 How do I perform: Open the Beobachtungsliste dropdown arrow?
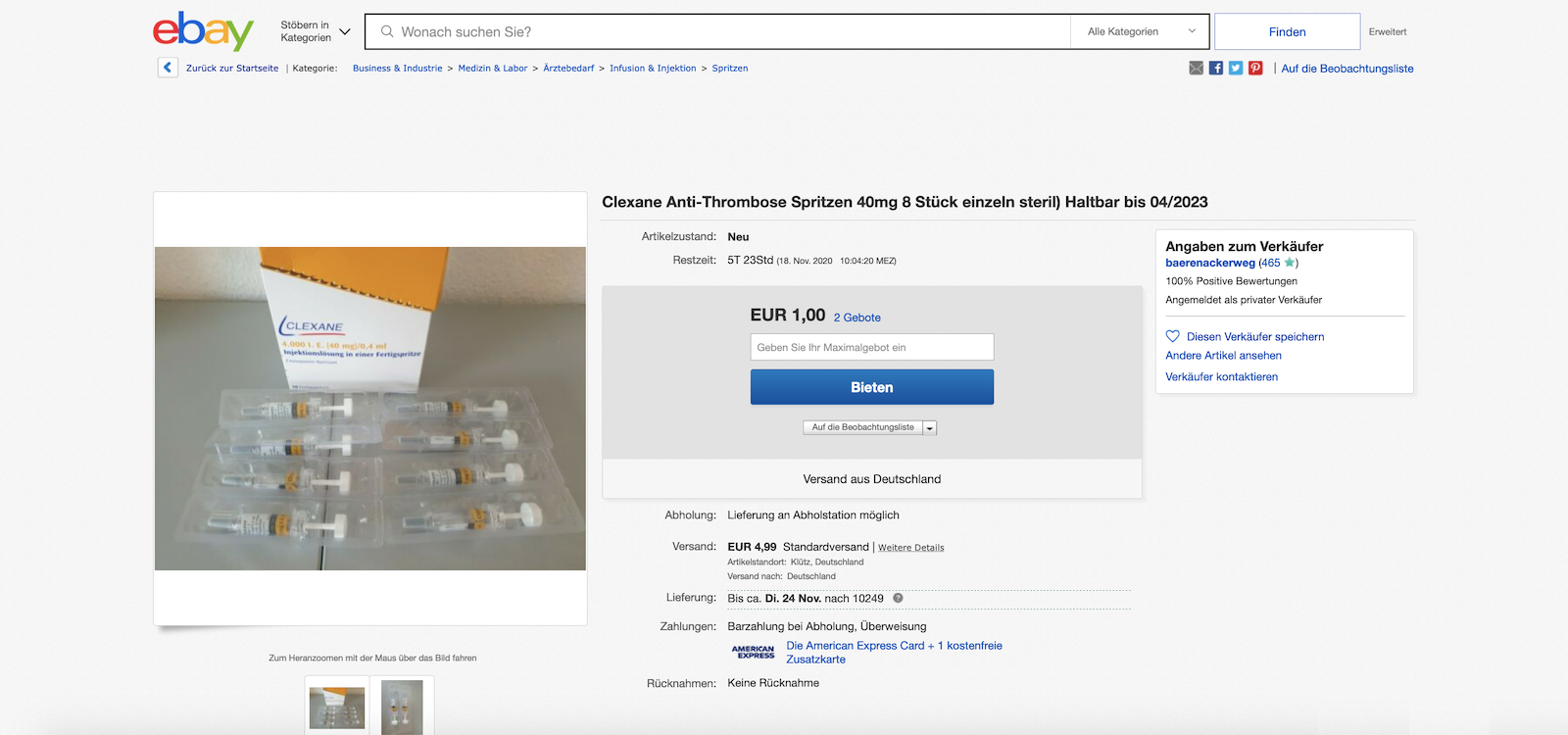pyautogui.click(x=930, y=428)
